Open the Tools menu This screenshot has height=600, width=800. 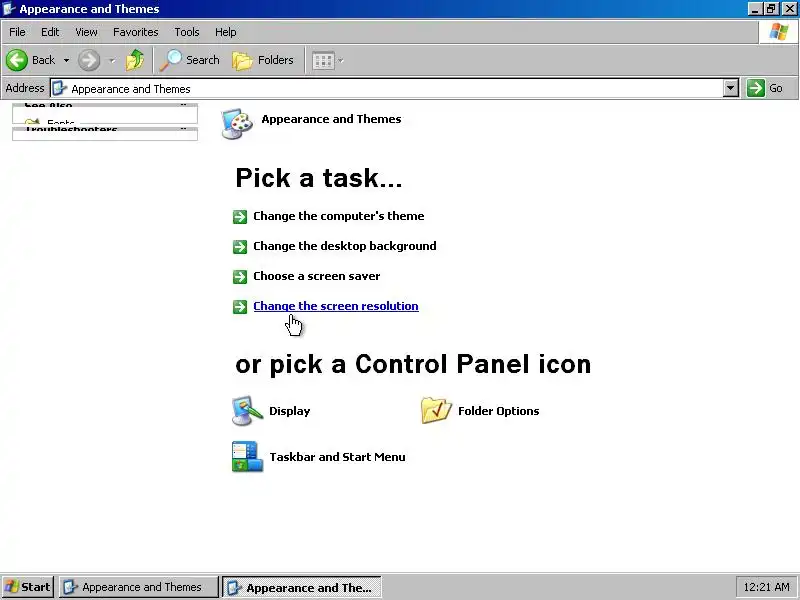(187, 32)
